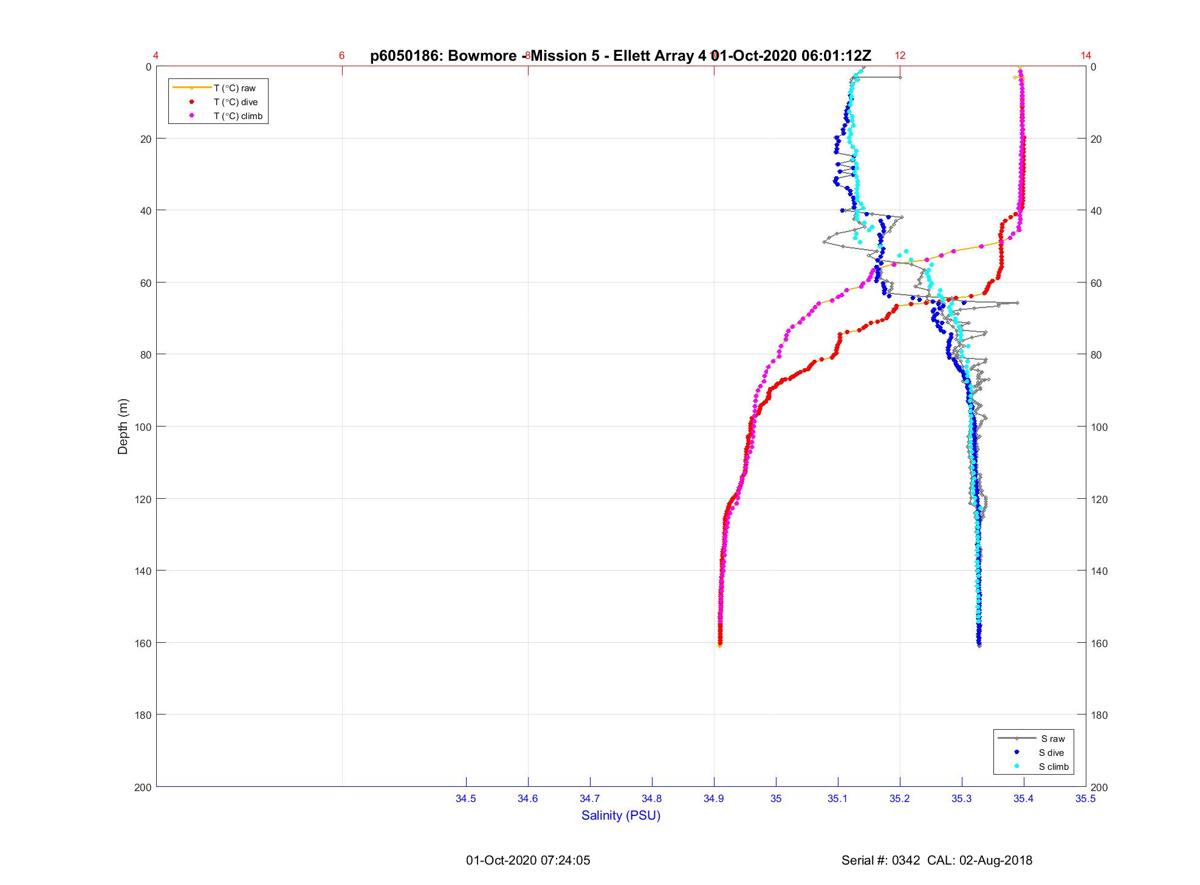Click the blue dot marker beside 'S dive'

1017,752
